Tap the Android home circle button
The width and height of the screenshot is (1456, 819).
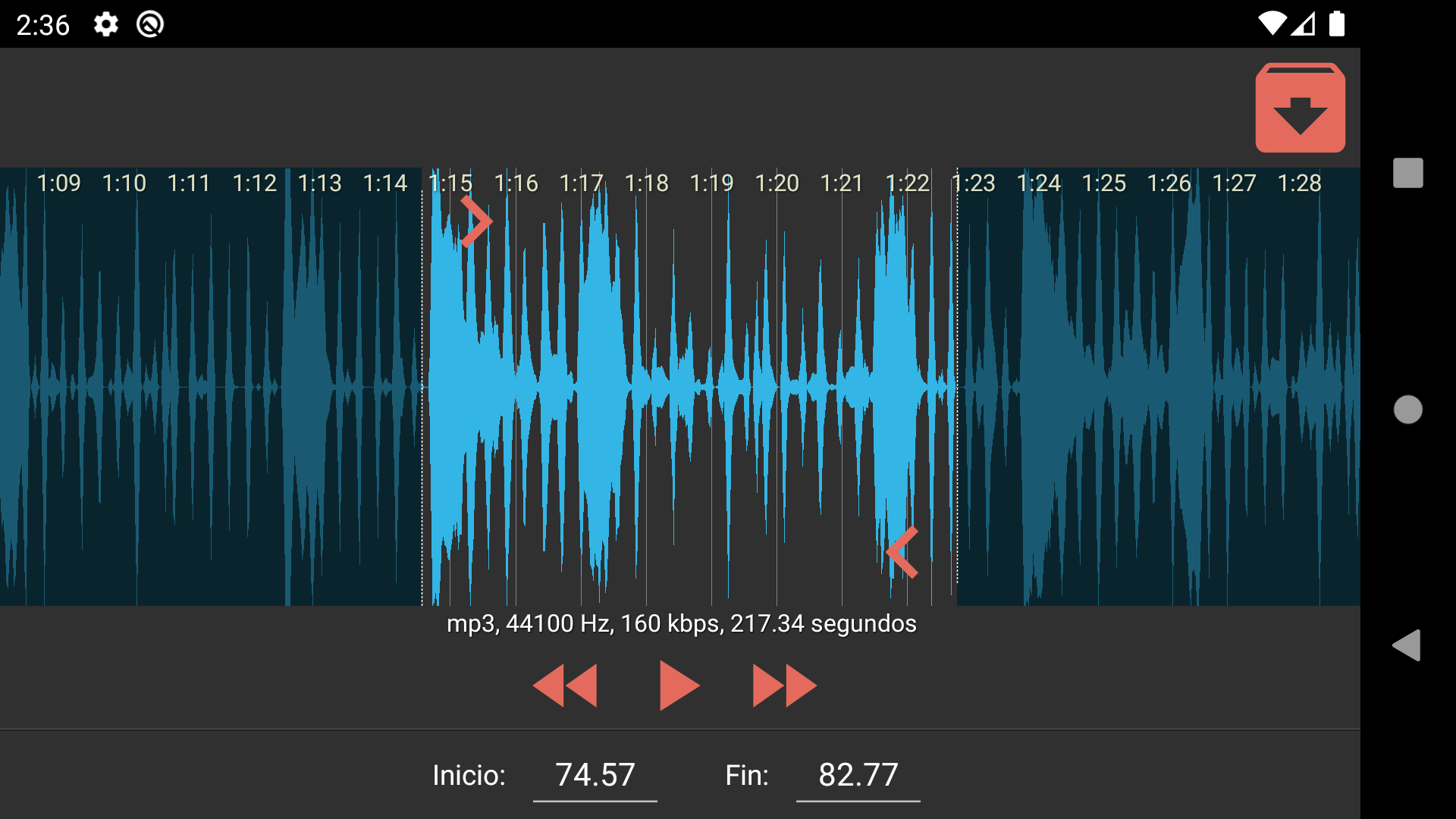tap(1407, 409)
